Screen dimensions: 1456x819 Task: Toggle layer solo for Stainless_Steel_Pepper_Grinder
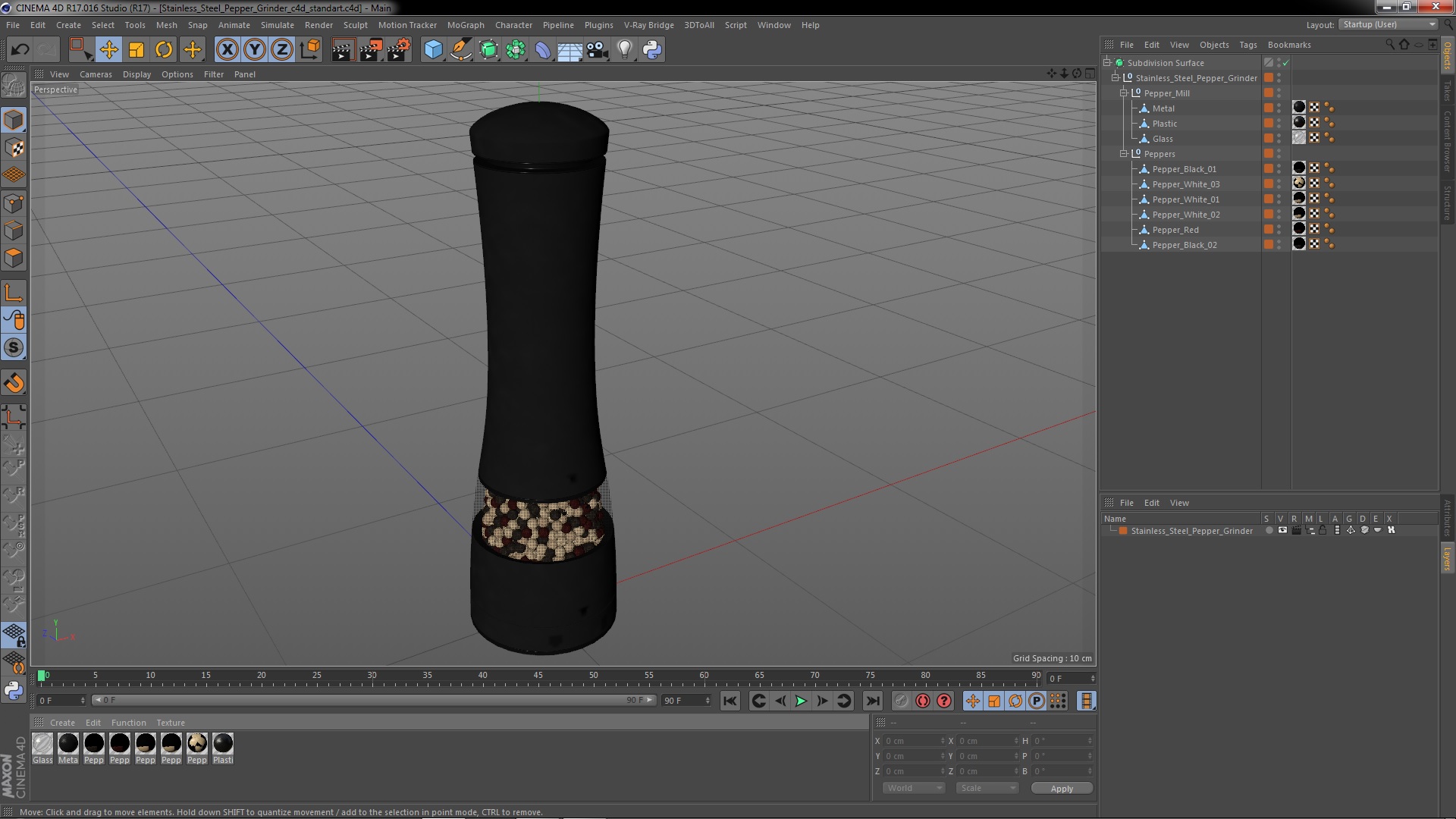[1269, 531]
